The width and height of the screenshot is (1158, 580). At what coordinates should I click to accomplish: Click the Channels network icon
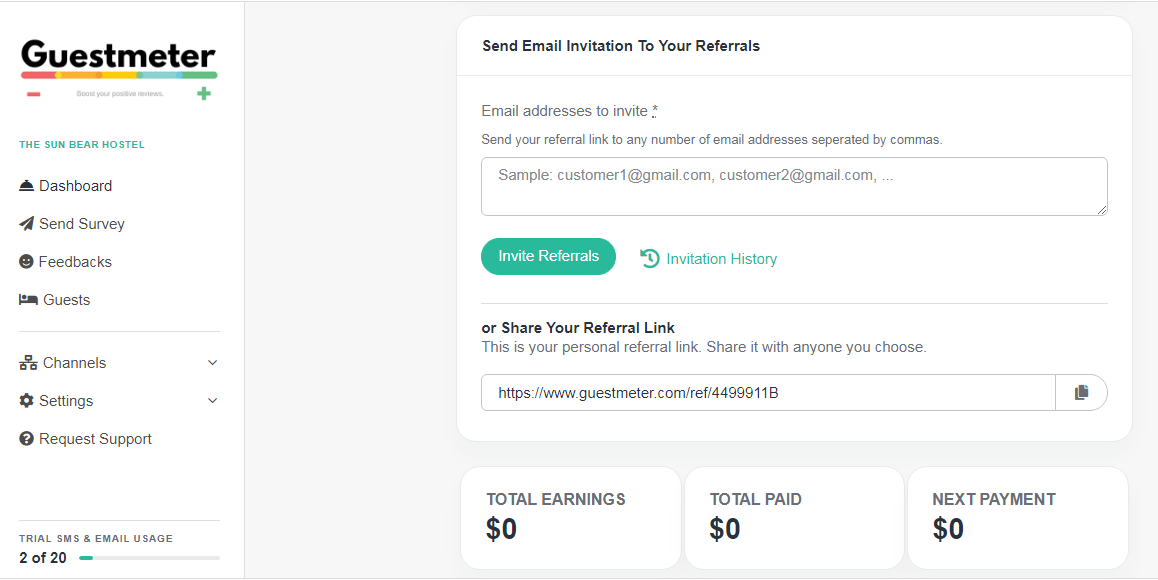point(28,363)
